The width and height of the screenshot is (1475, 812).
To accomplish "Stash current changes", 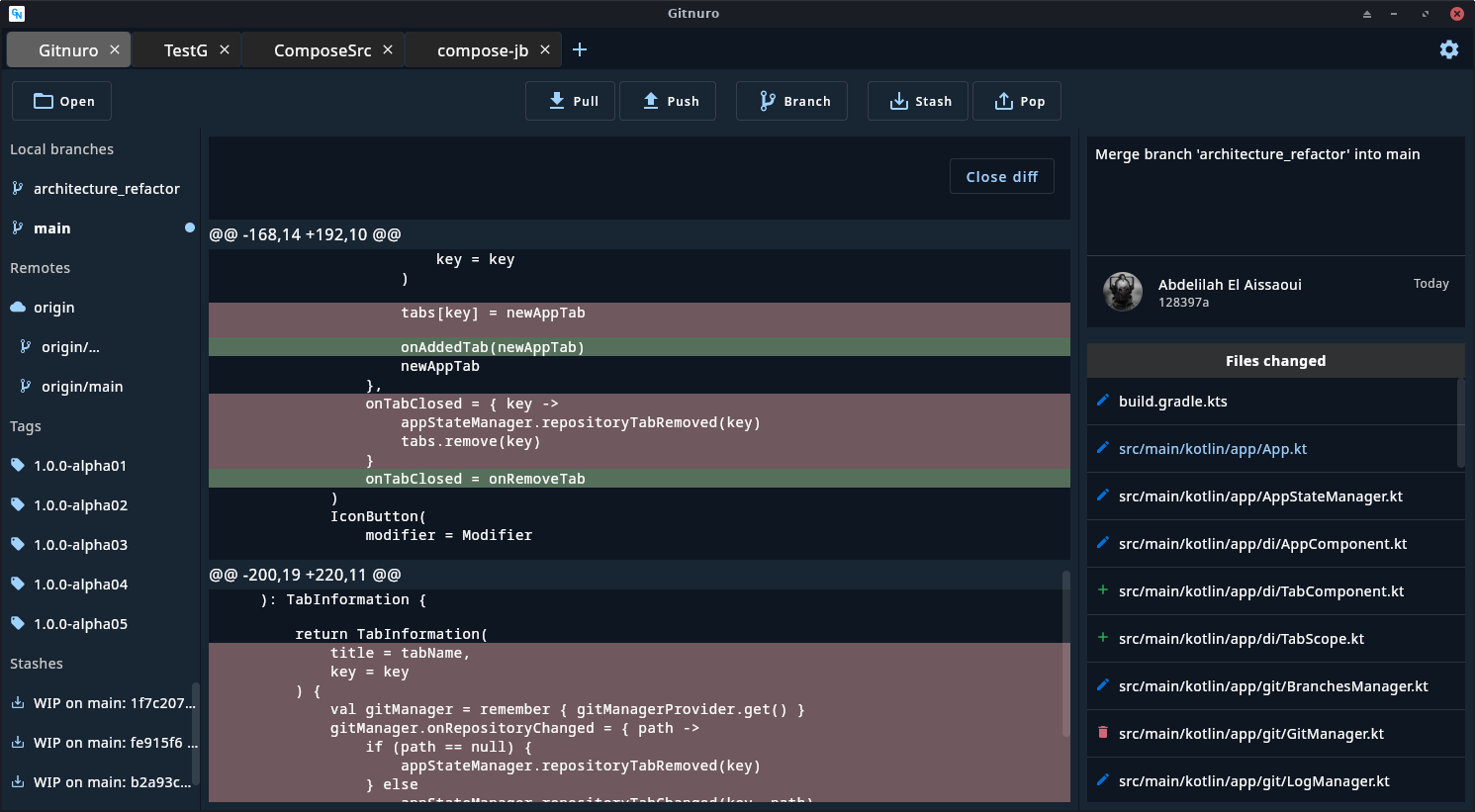I will (x=918, y=101).
